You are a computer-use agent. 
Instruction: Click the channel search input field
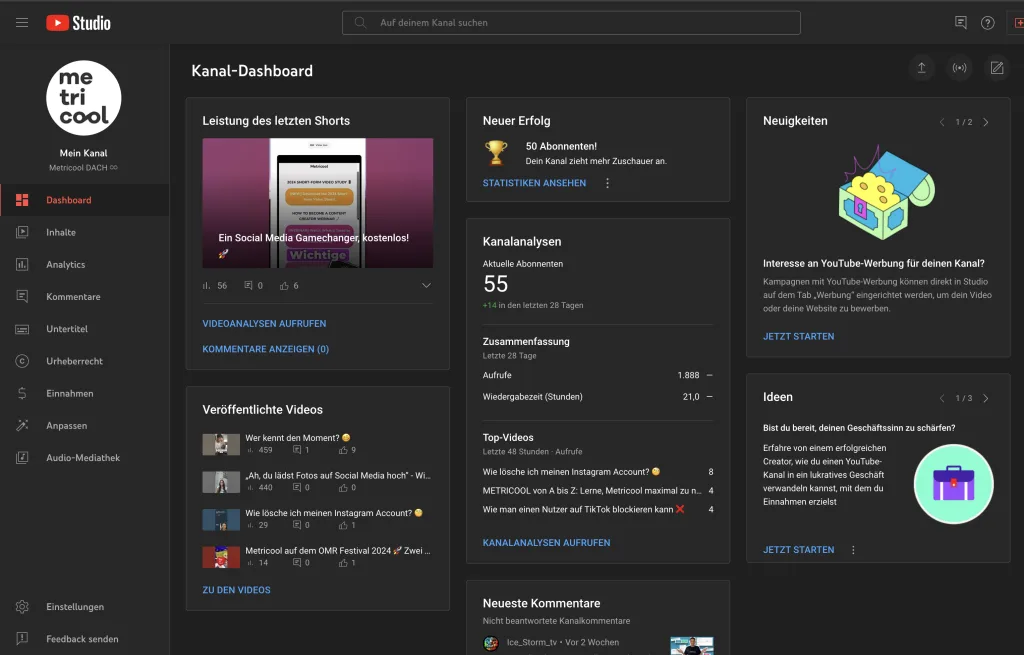tap(571, 23)
